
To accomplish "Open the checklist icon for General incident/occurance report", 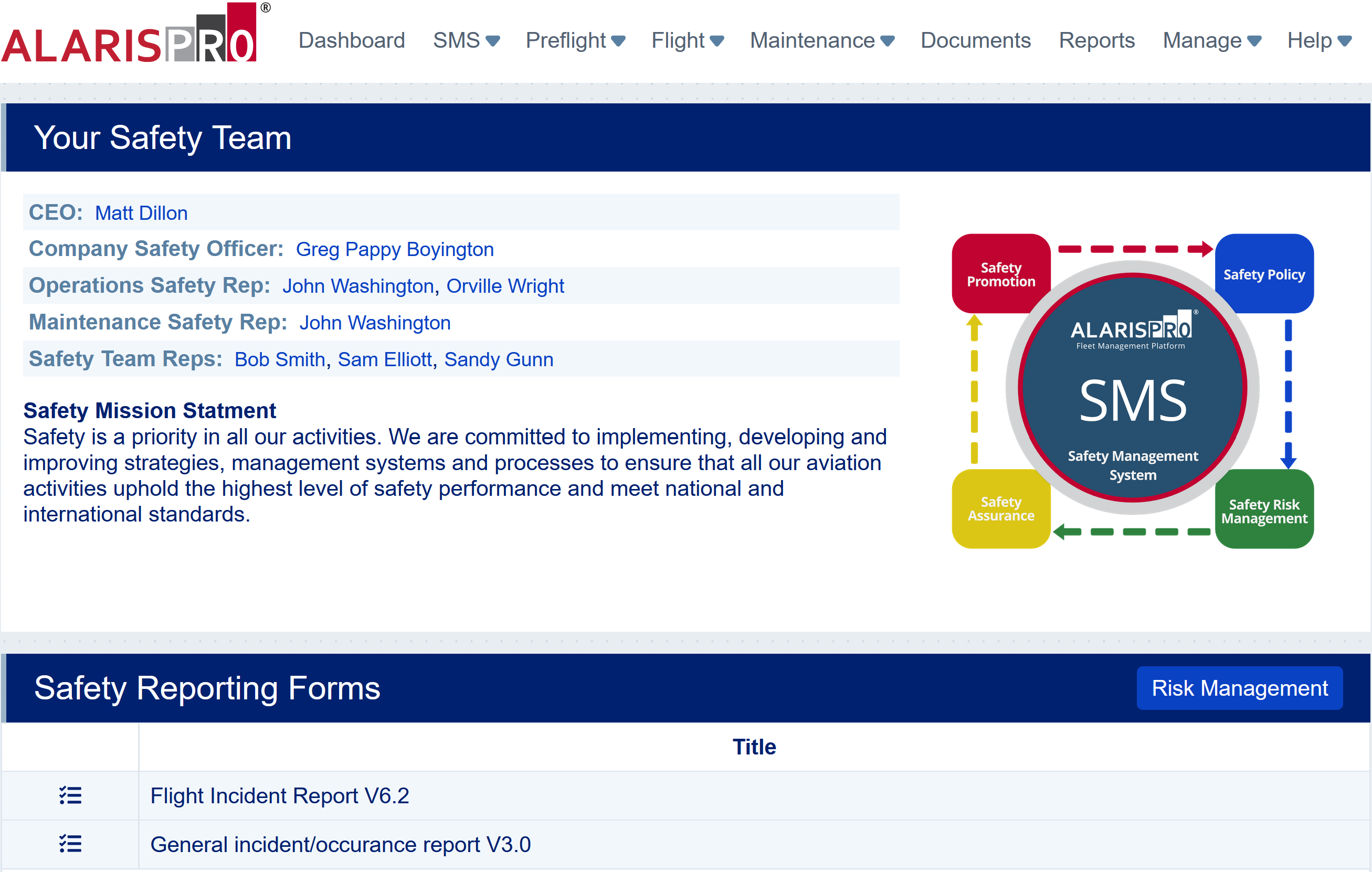I will [70, 844].
